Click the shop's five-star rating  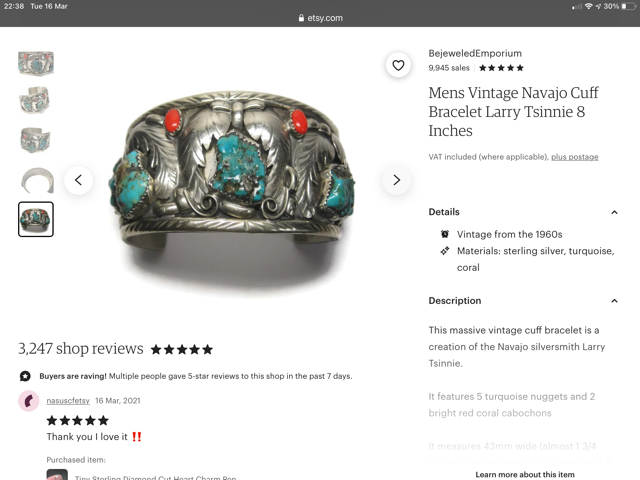coord(501,68)
